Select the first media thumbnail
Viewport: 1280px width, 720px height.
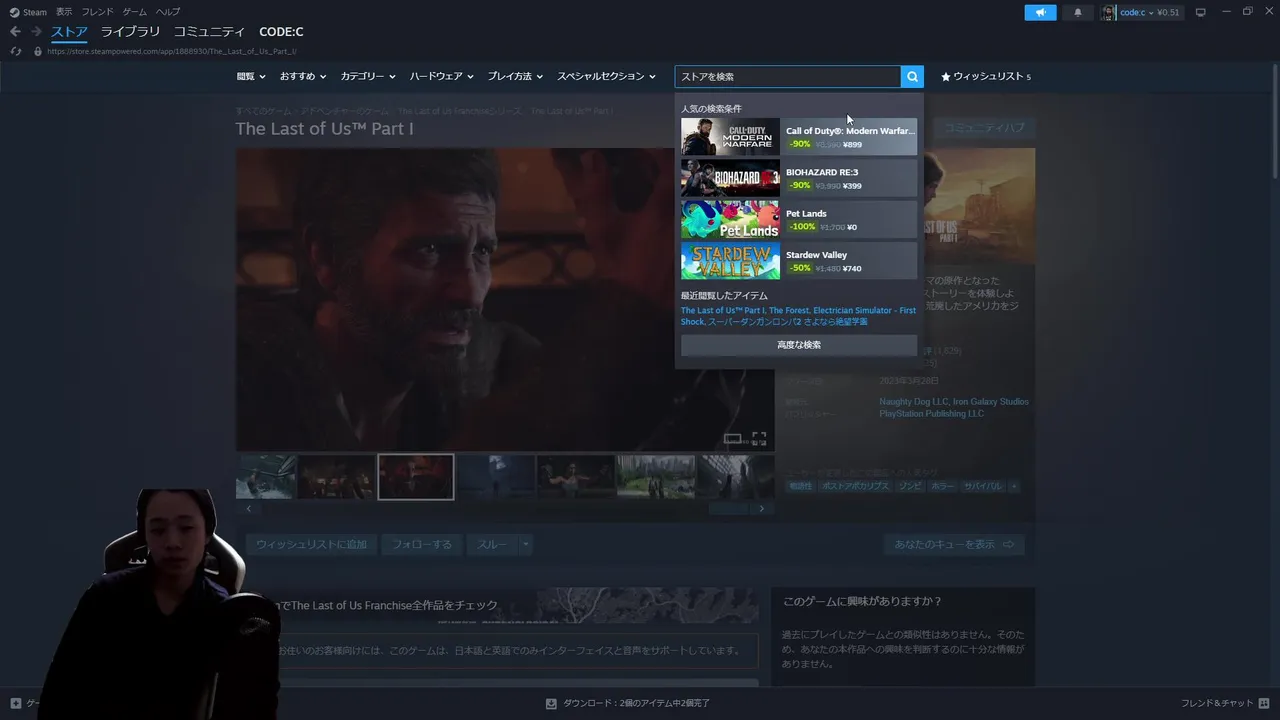tap(265, 476)
